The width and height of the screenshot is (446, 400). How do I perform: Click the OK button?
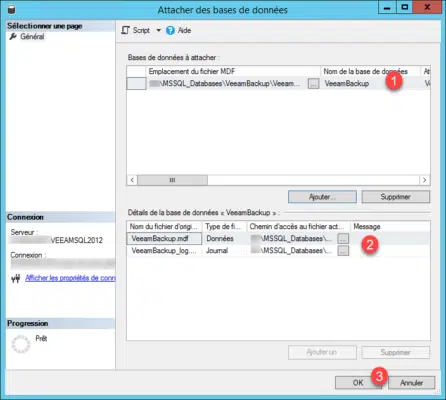point(358,383)
